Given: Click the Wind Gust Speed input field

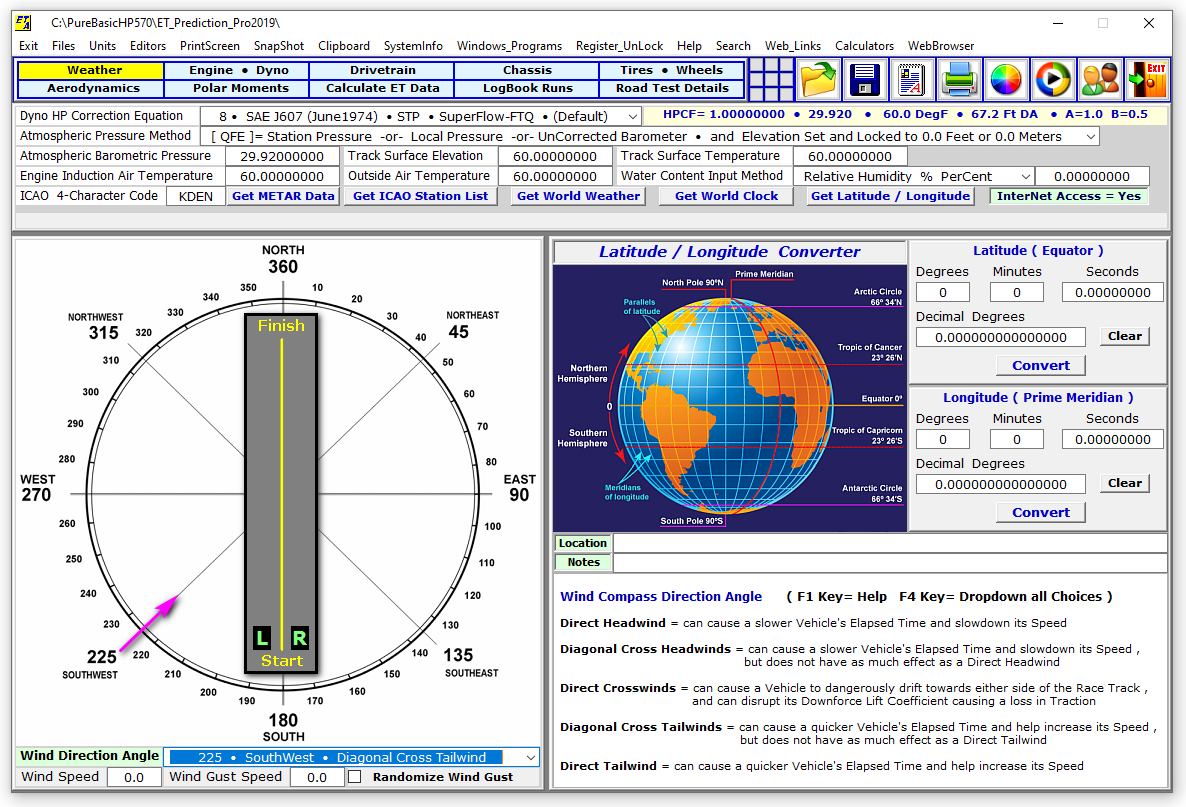Looking at the screenshot, I should 317,777.
